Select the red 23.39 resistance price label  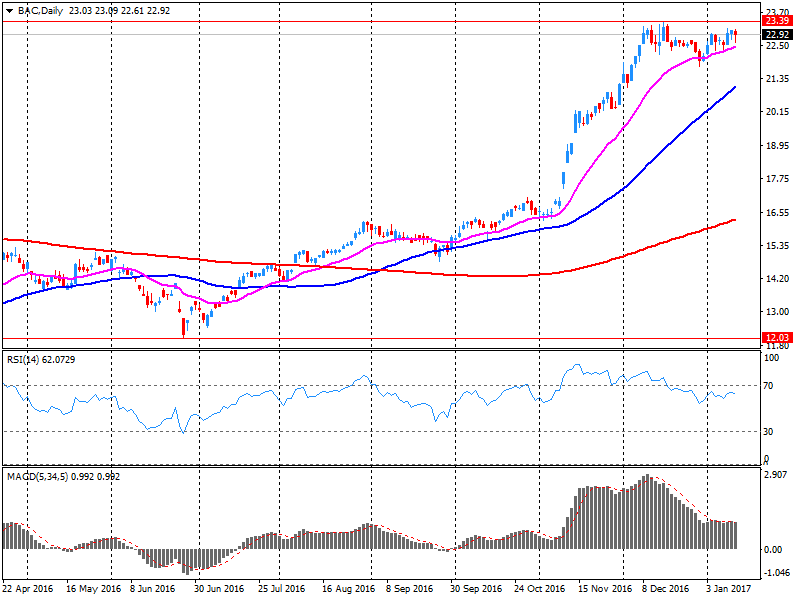[778, 21]
